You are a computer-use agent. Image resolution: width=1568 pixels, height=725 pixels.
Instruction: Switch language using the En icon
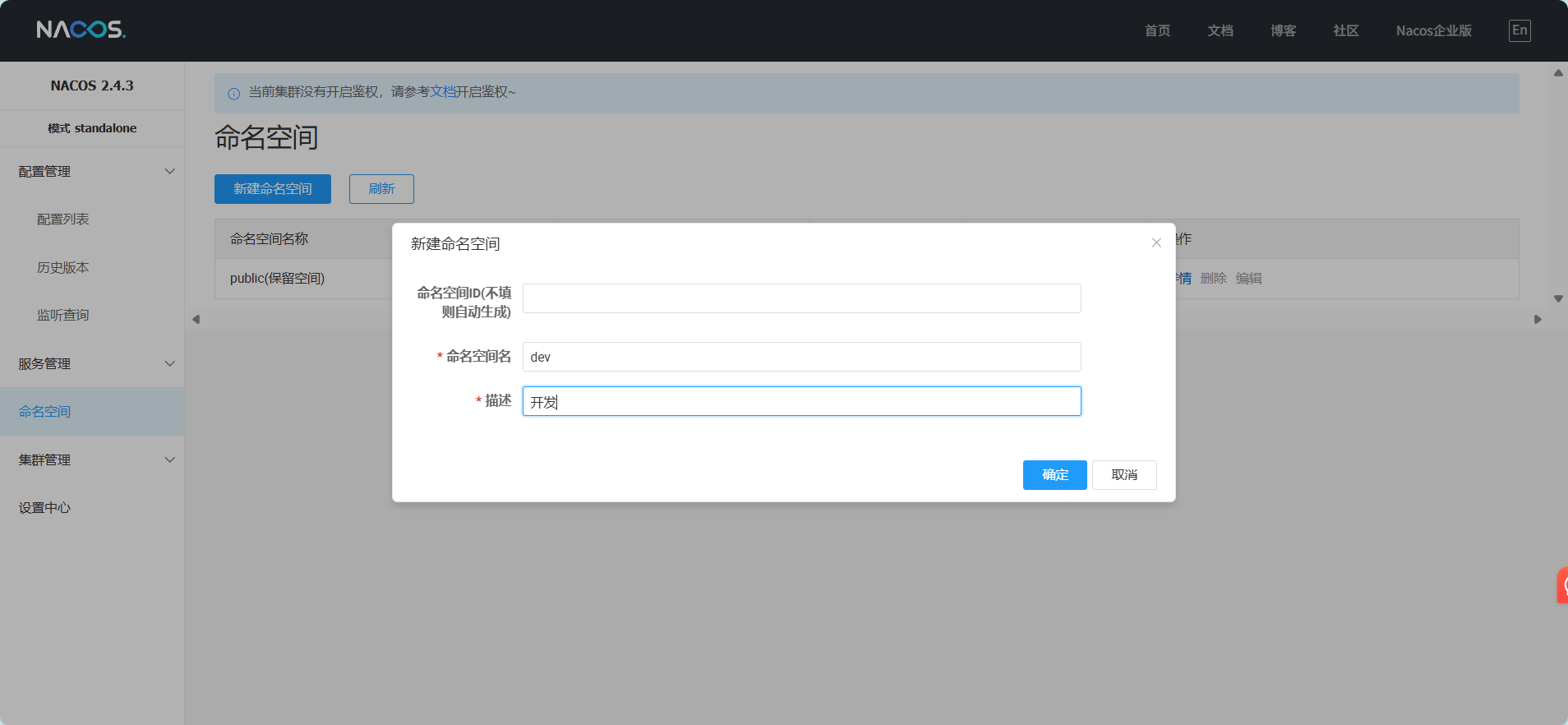point(1520,30)
